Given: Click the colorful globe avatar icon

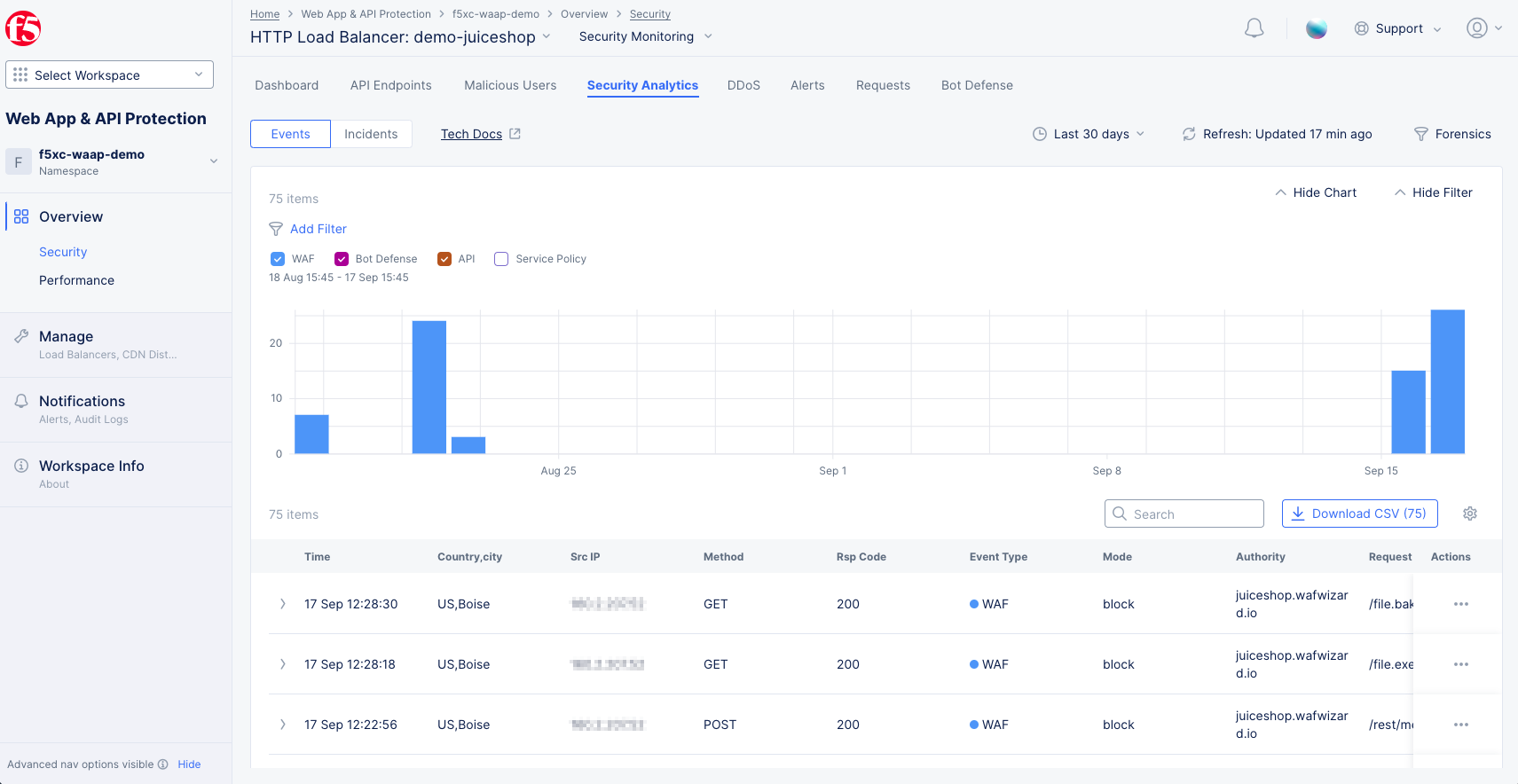Looking at the screenshot, I should tap(1316, 28).
